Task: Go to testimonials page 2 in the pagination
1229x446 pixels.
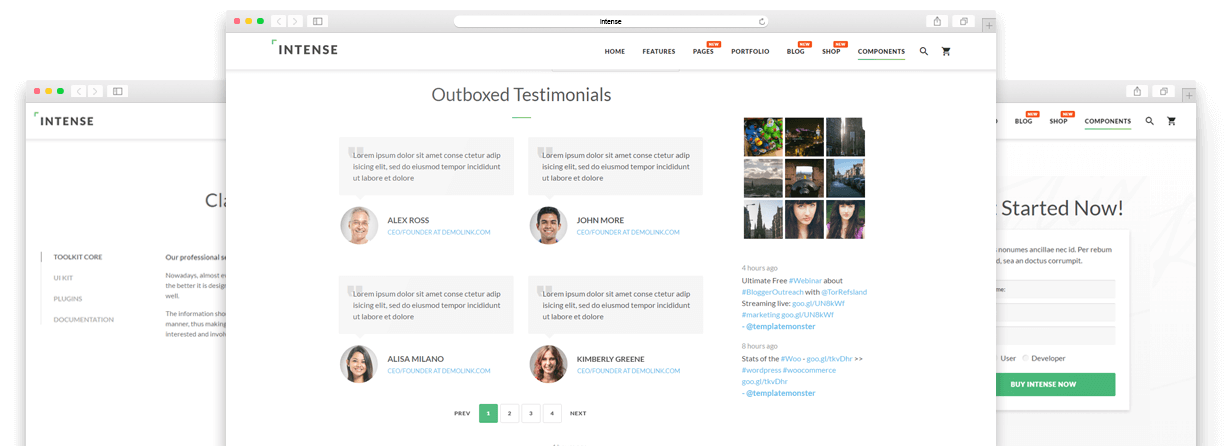Action: (510, 413)
